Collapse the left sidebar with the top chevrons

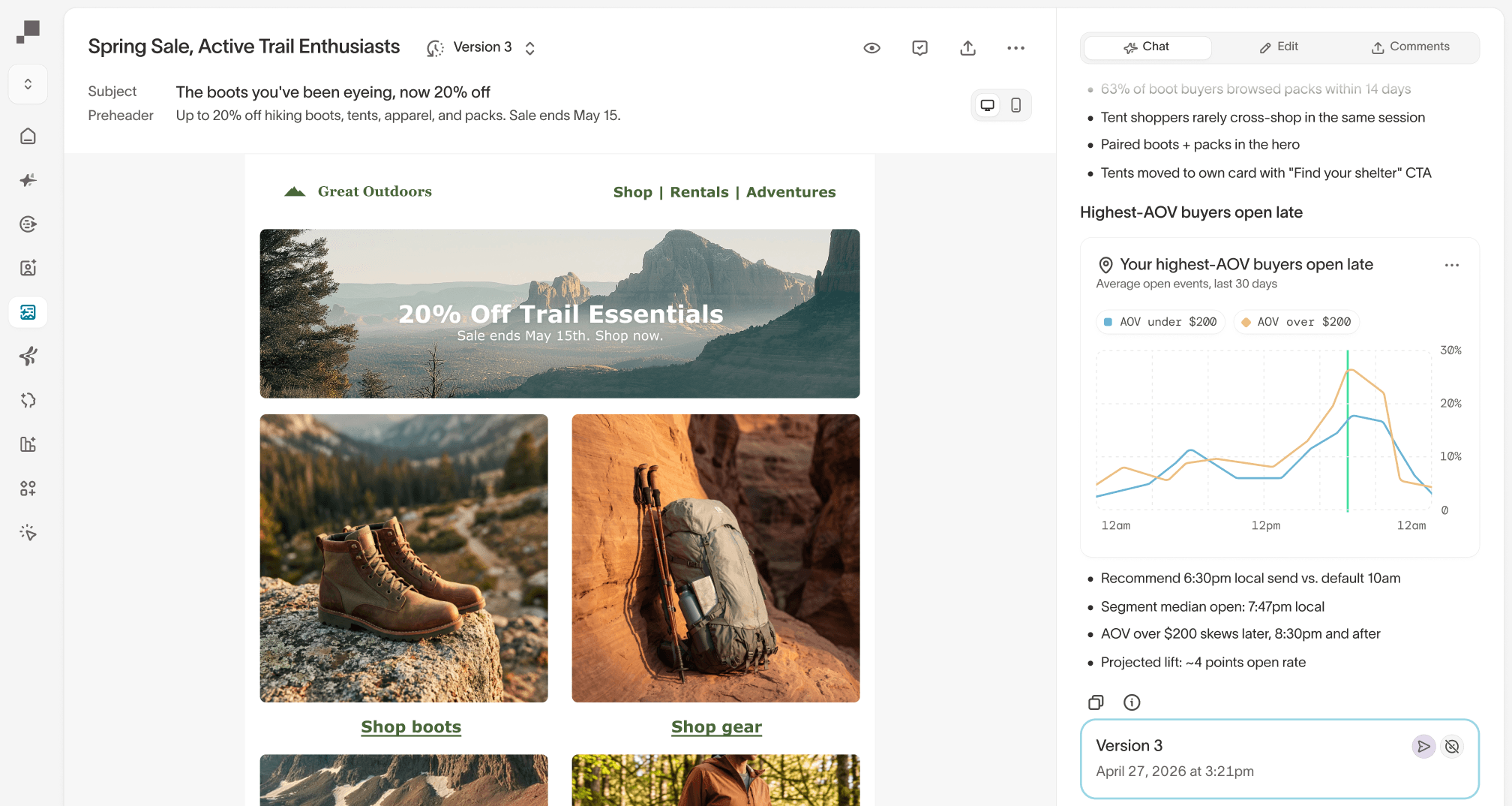click(28, 84)
